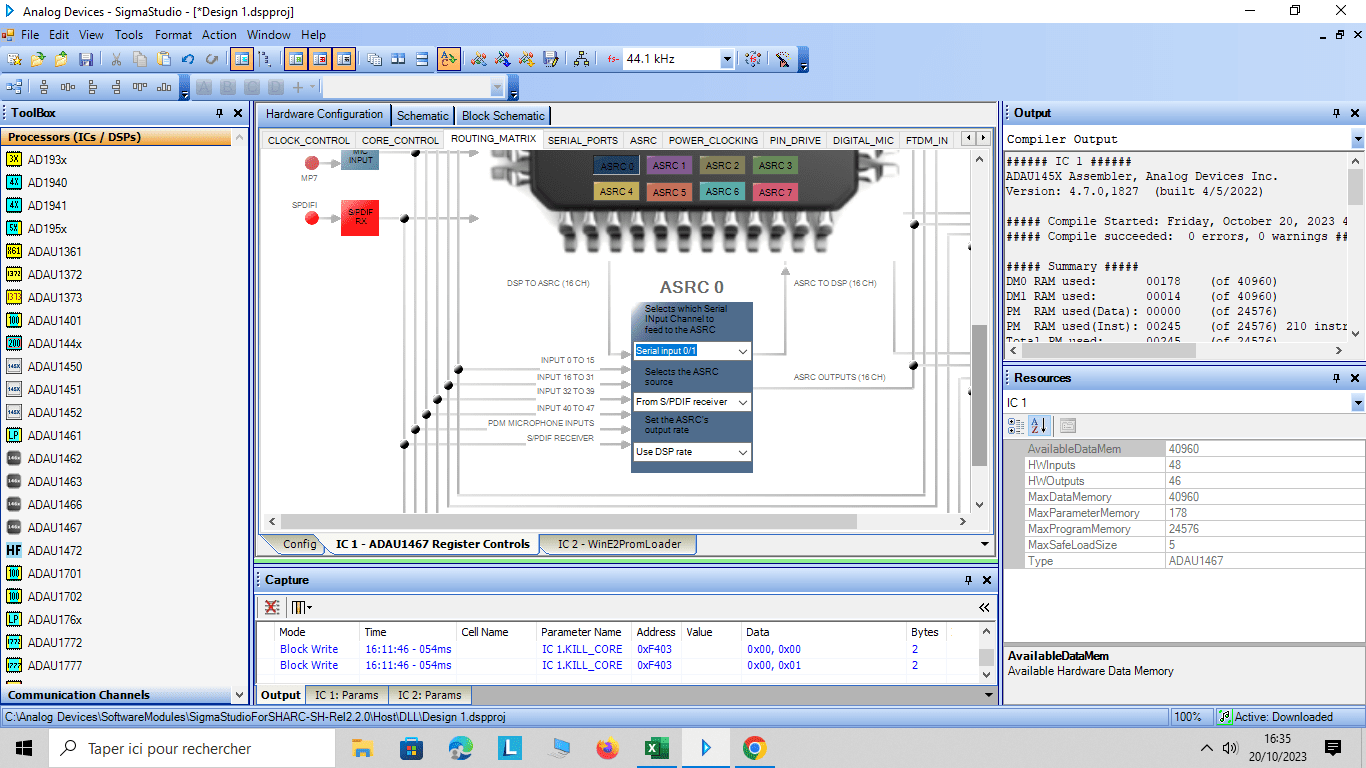Collapse the Capture panel with double chevron

(984, 607)
